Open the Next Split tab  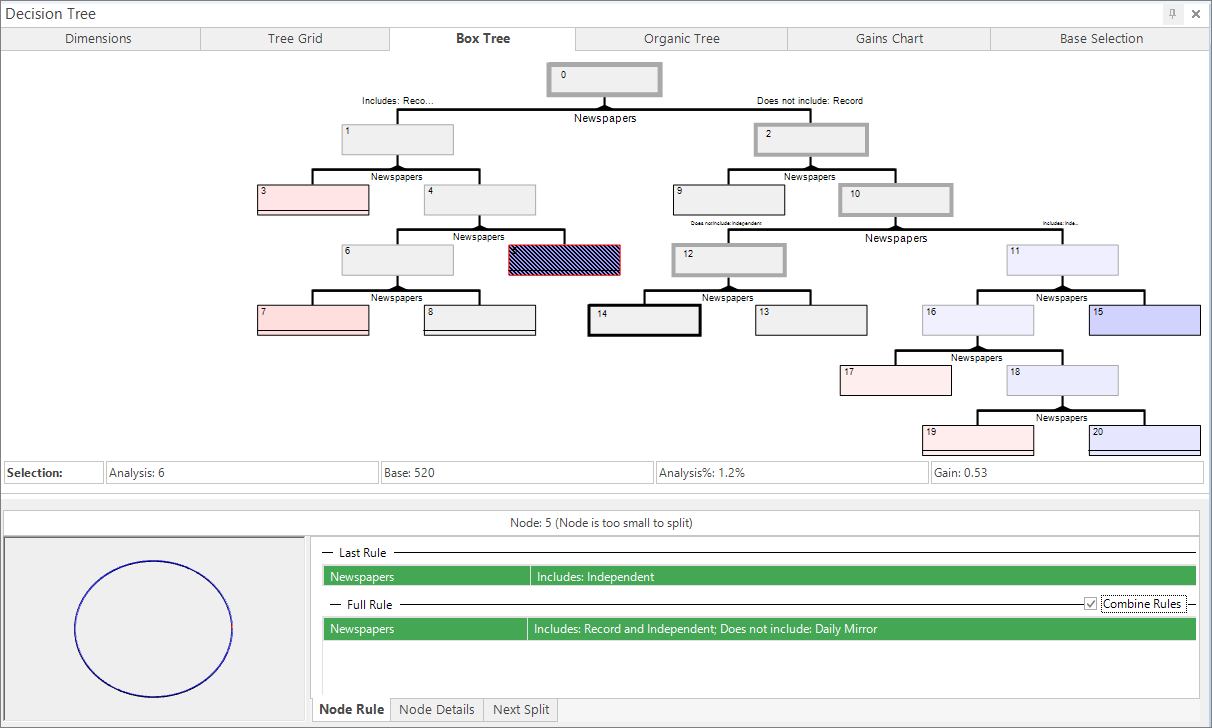[x=521, y=709]
